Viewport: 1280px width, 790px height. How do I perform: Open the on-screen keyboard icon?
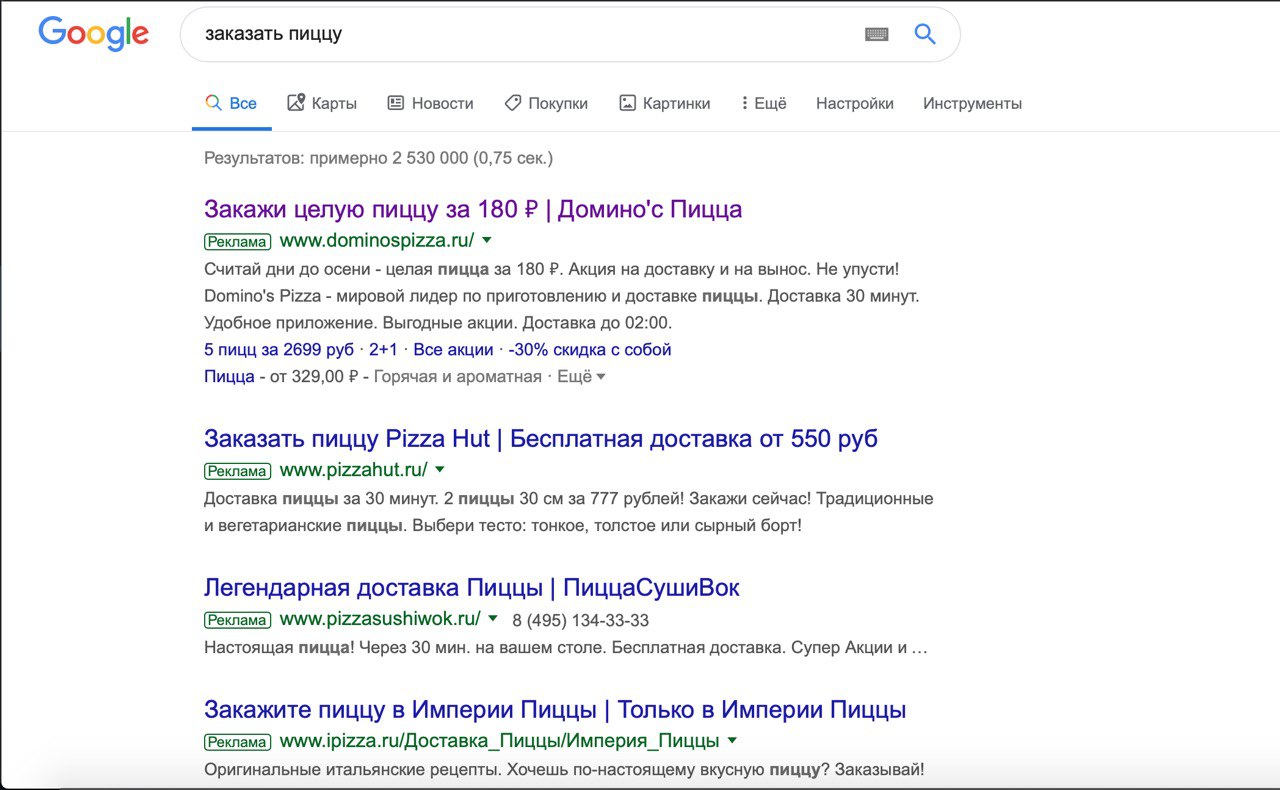click(876, 34)
